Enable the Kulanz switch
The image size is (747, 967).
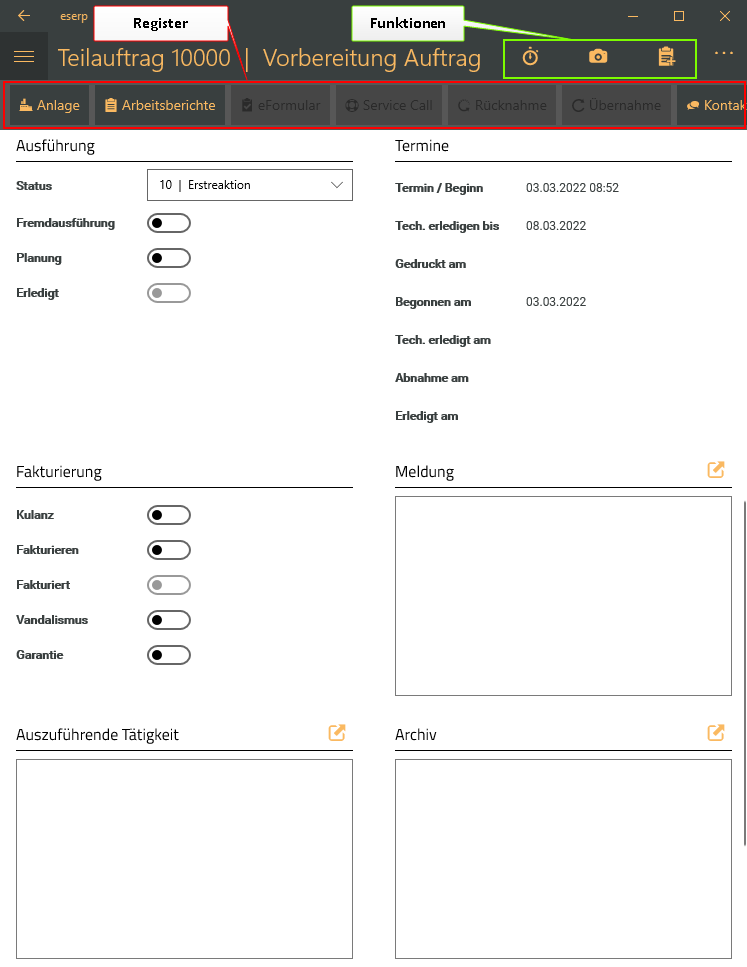pos(169,515)
